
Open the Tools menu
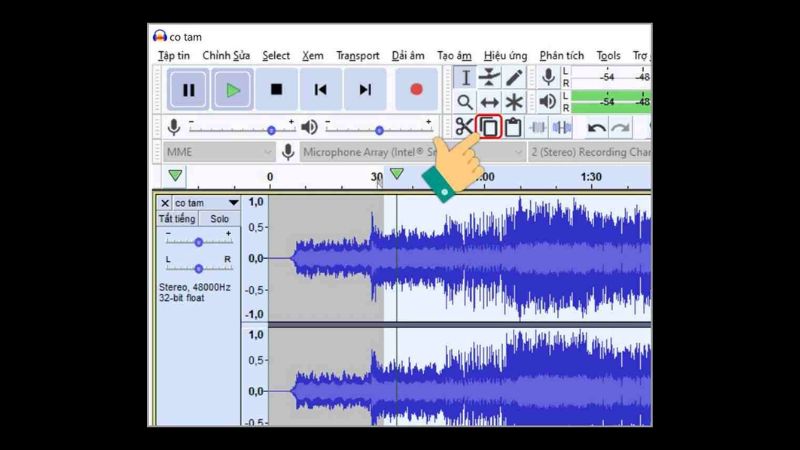pos(608,55)
